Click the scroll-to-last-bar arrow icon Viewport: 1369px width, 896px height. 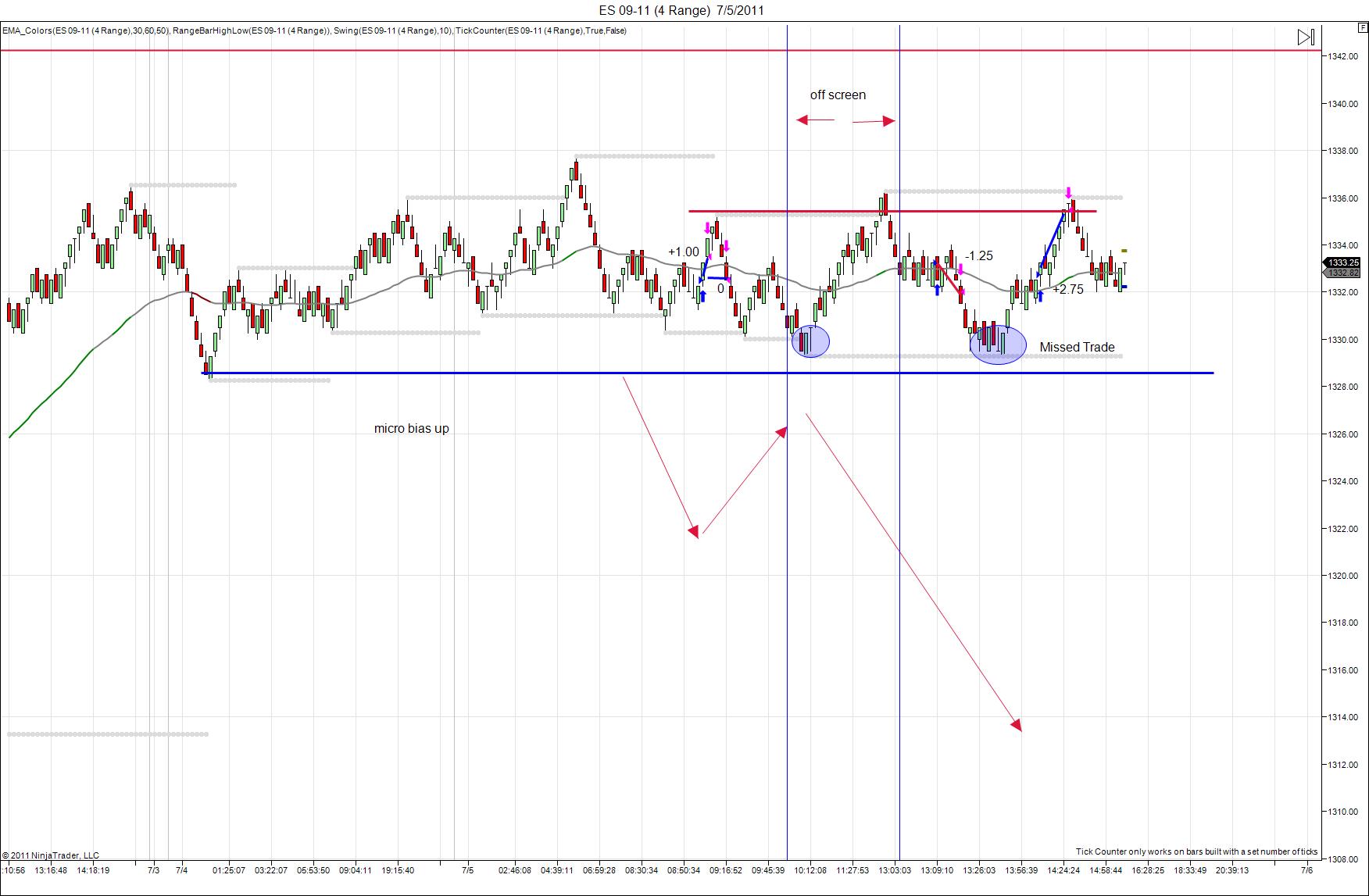1306,37
